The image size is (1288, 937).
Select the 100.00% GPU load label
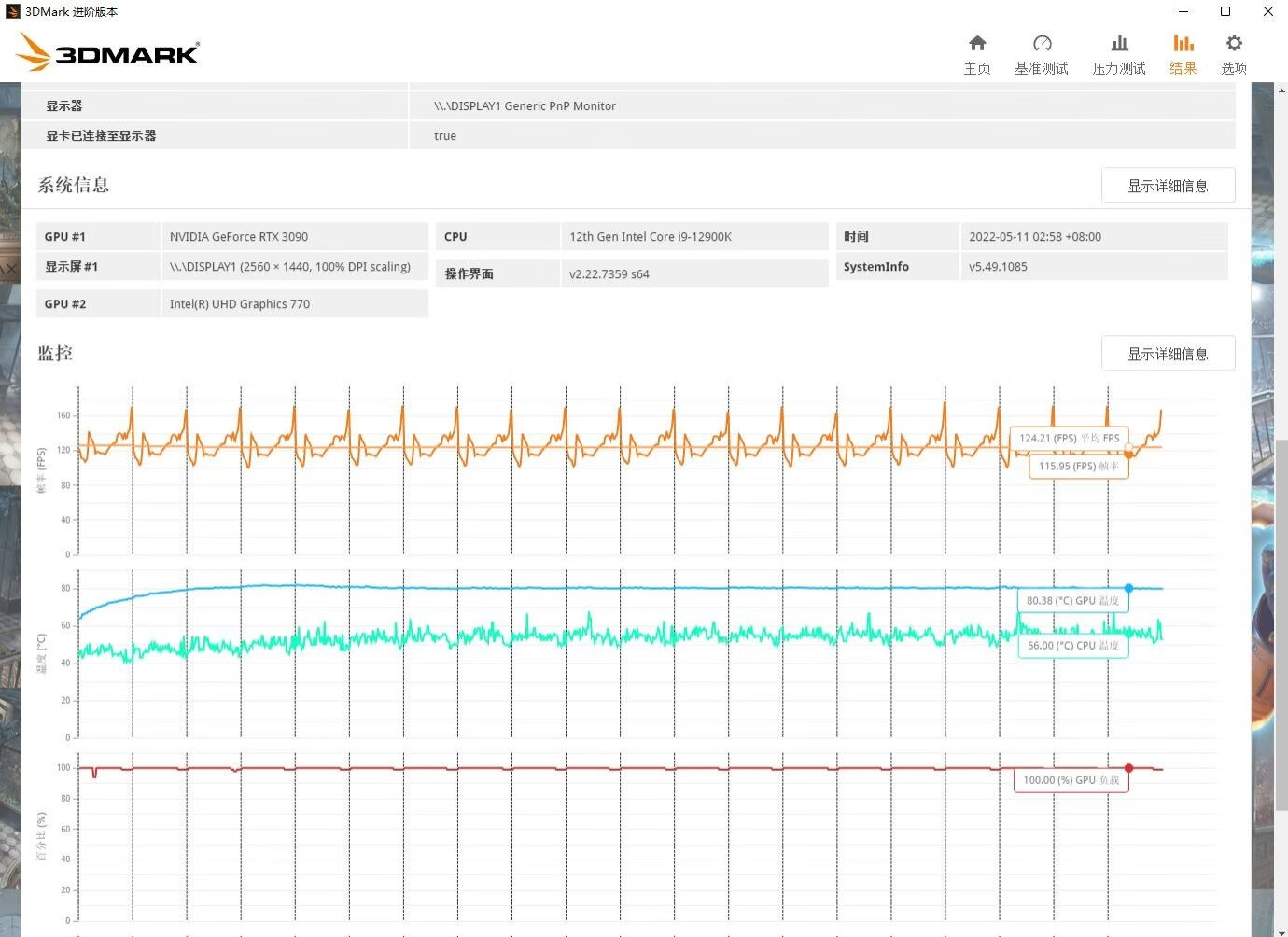1071,780
